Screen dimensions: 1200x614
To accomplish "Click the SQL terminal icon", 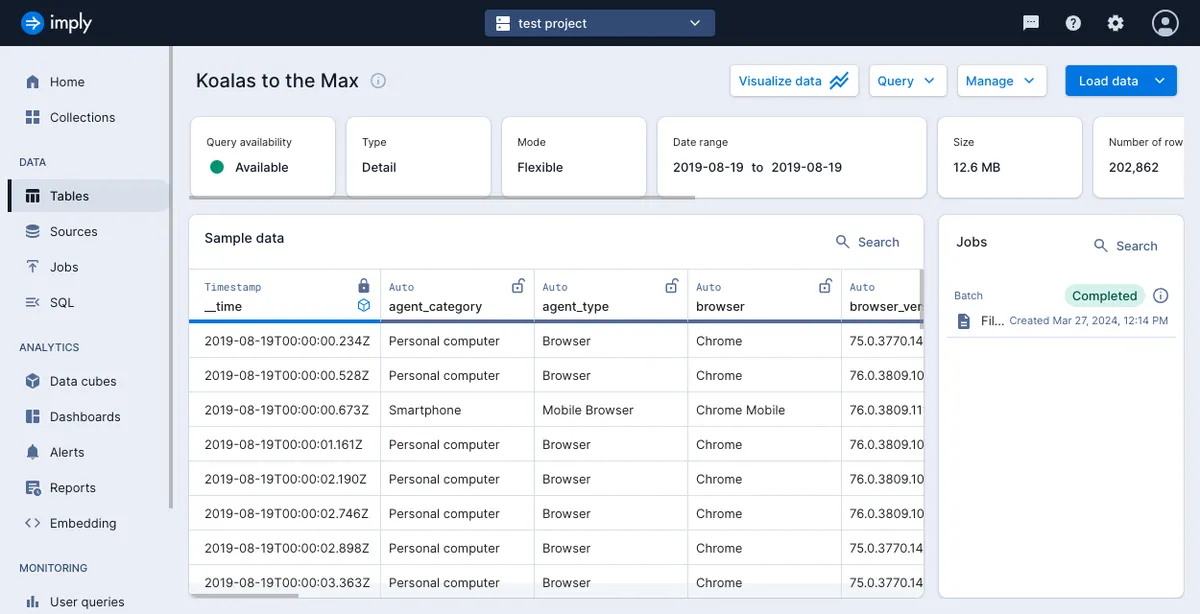I will pyautogui.click(x=33, y=302).
